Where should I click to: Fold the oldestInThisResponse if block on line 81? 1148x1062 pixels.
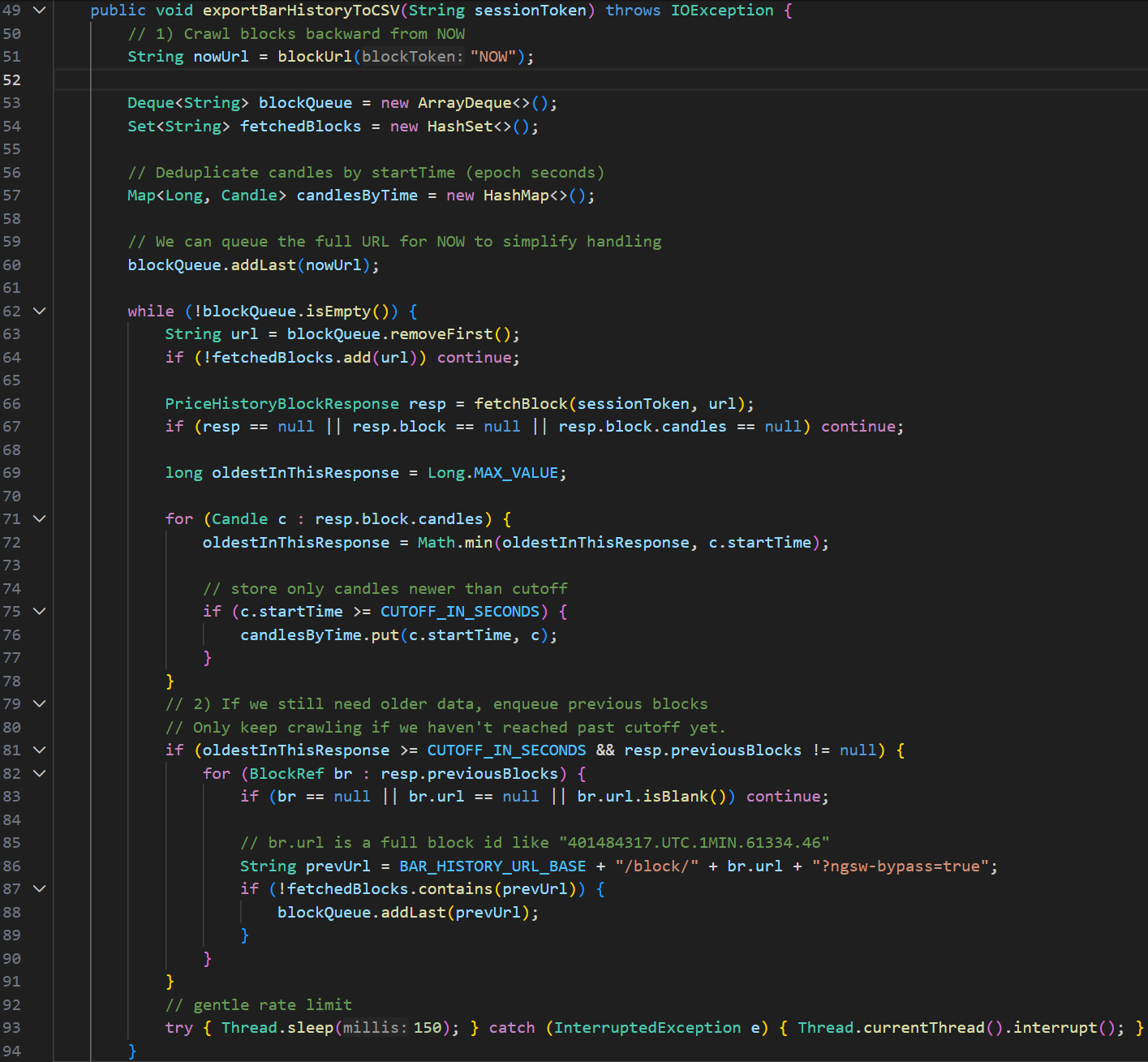[39, 750]
